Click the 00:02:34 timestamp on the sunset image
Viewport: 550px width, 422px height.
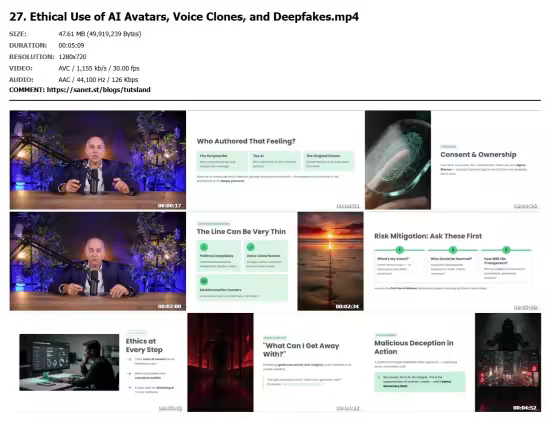(x=347, y=307)
